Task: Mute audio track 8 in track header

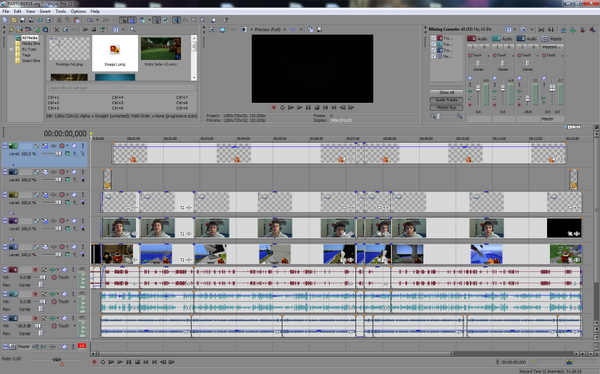Action: [65, 318]
